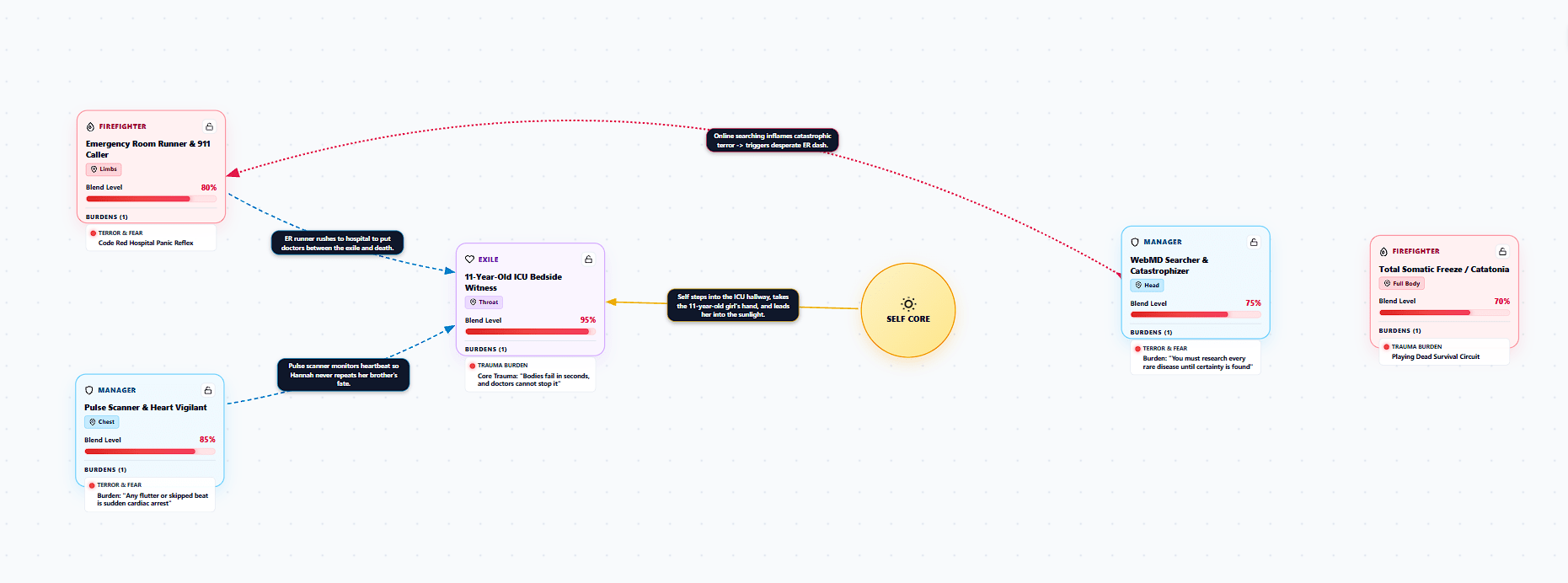The height and width of the screenshot is (583, 1568).
Task: Toggle the lock on WebMD Searcher & Catastrophizer card
Action: coord(1254,242)
